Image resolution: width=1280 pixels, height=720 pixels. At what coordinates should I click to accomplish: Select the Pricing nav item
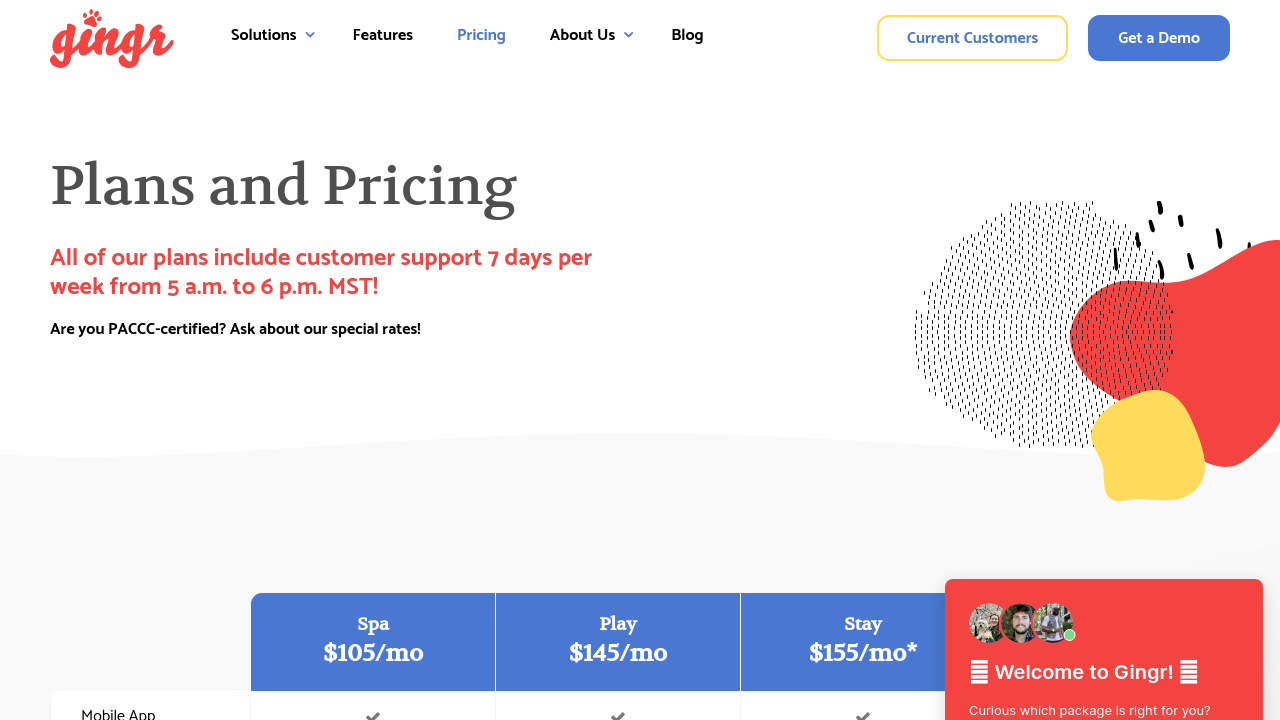coord(481,35)
